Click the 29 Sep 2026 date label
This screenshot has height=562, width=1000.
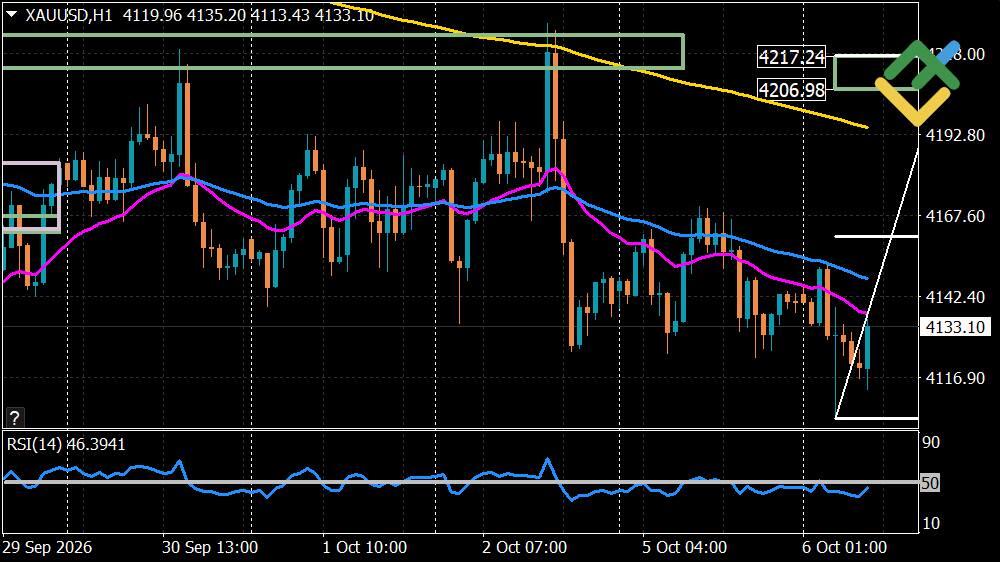(47, 547)
